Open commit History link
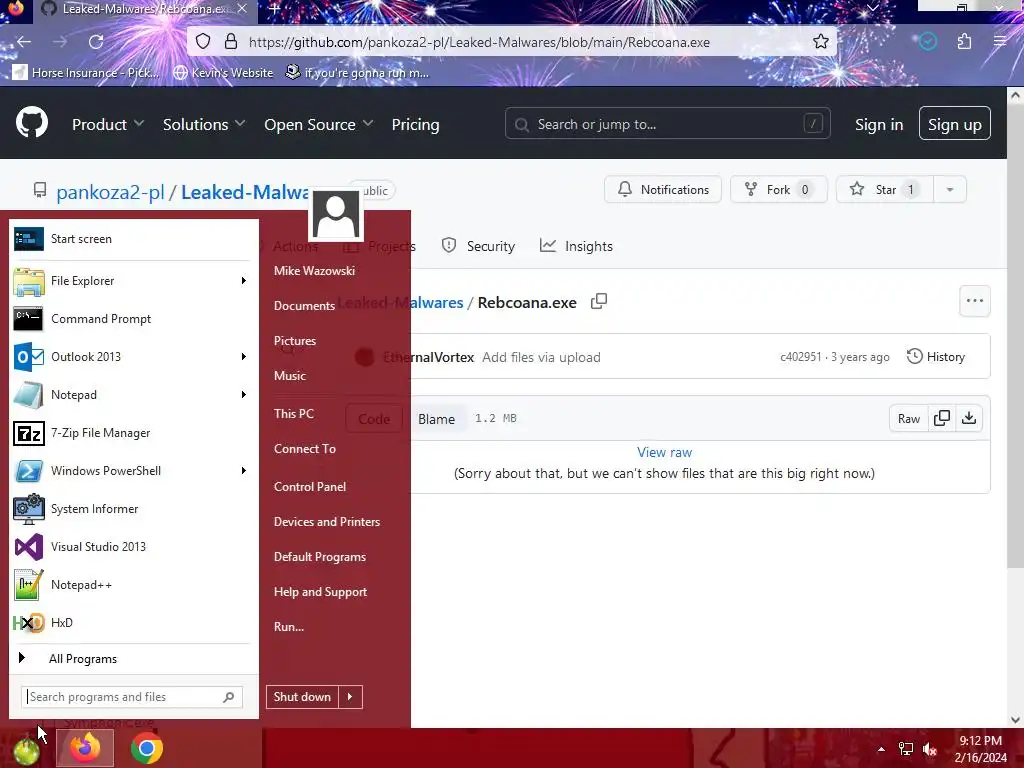 [936, 357]
